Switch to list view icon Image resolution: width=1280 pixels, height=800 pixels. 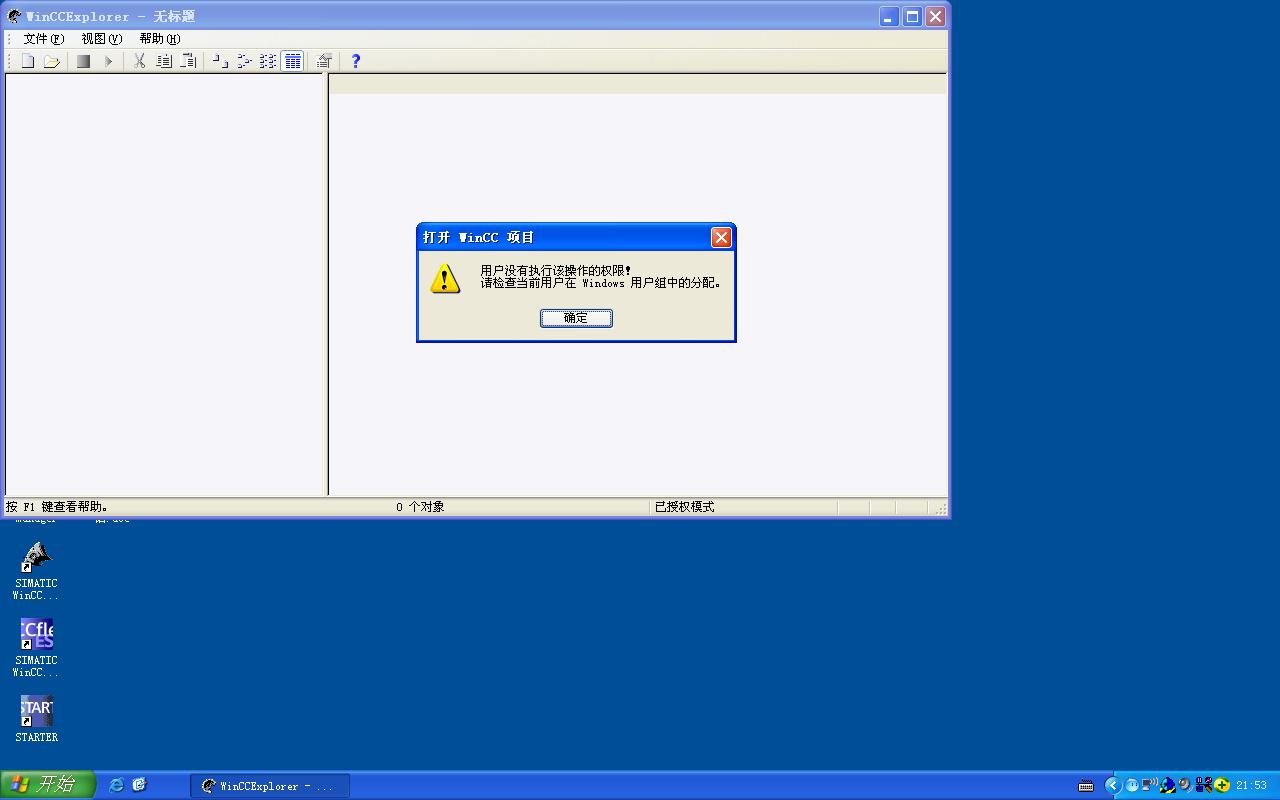(x=268, y=61)
